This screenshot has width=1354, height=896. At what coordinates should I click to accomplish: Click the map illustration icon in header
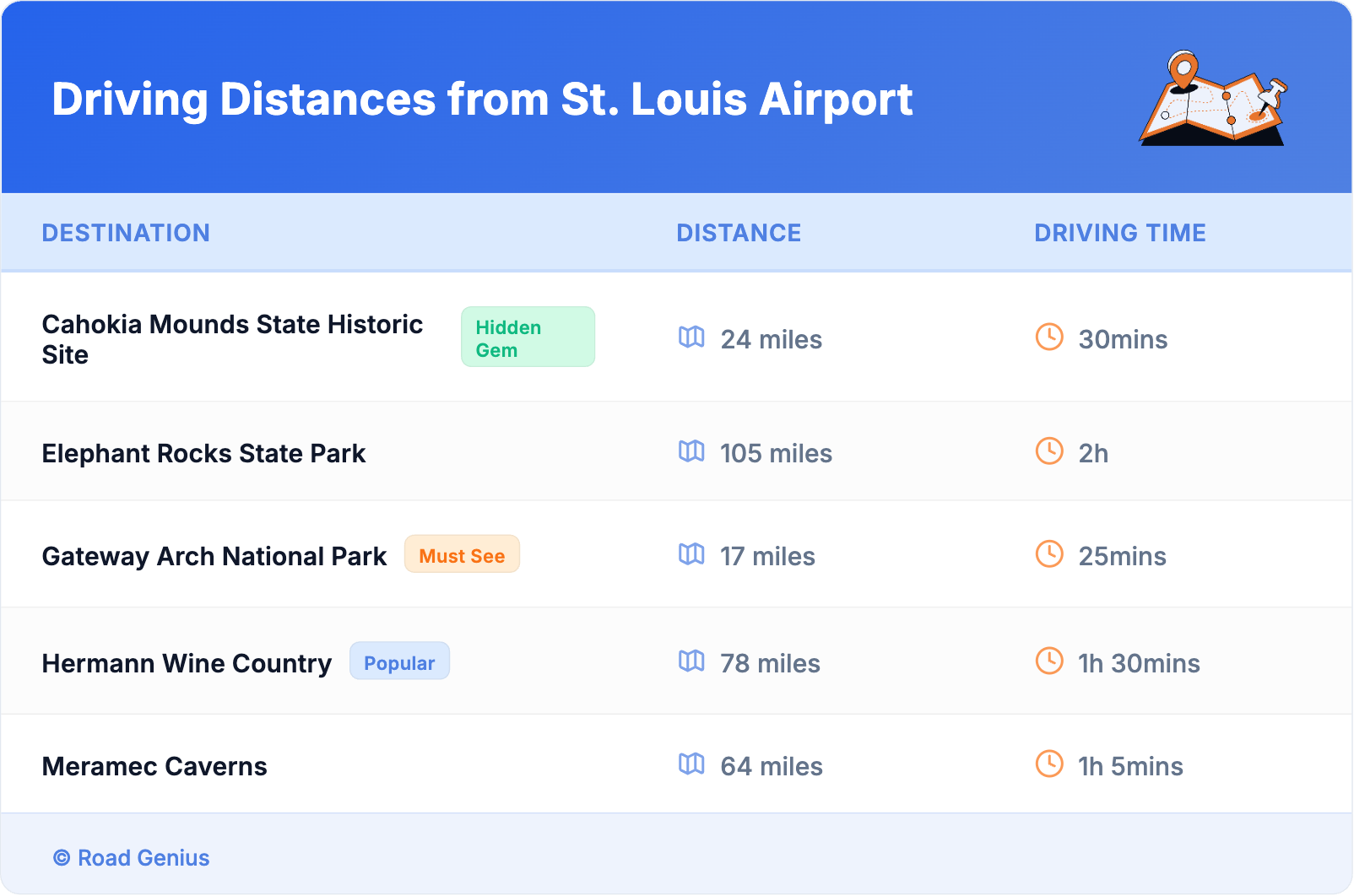tap(1213, 100)
